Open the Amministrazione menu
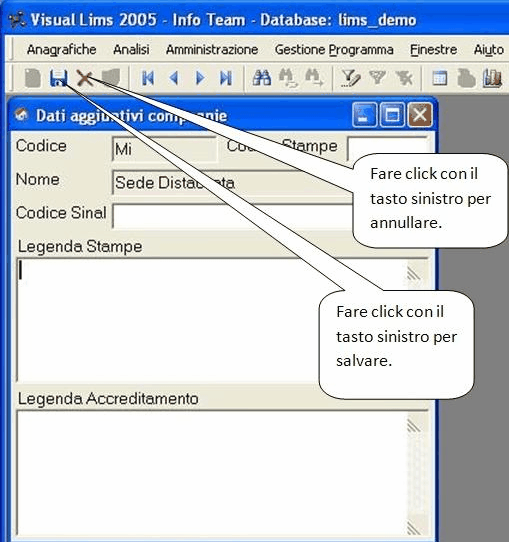The width and height of the screenshot is (509, 542). point(212,50)
